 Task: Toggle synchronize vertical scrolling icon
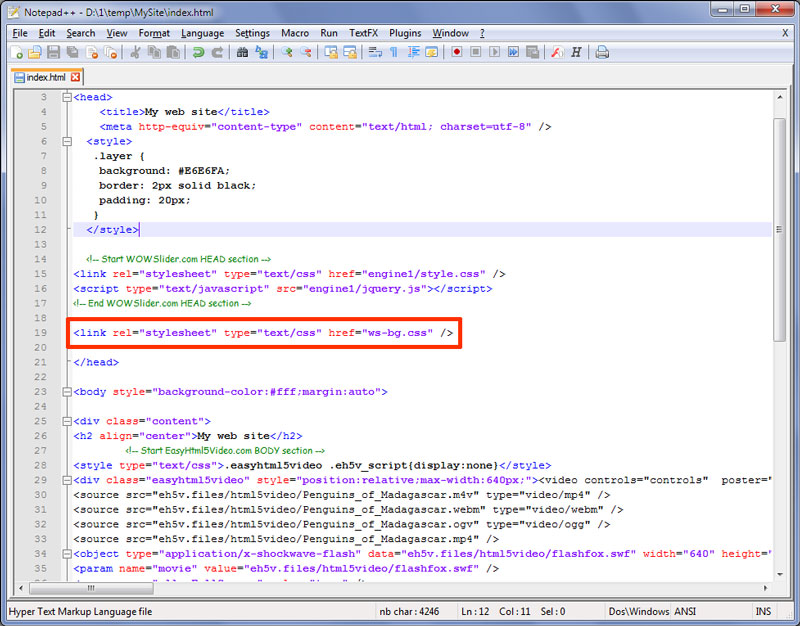pos(331,52)
